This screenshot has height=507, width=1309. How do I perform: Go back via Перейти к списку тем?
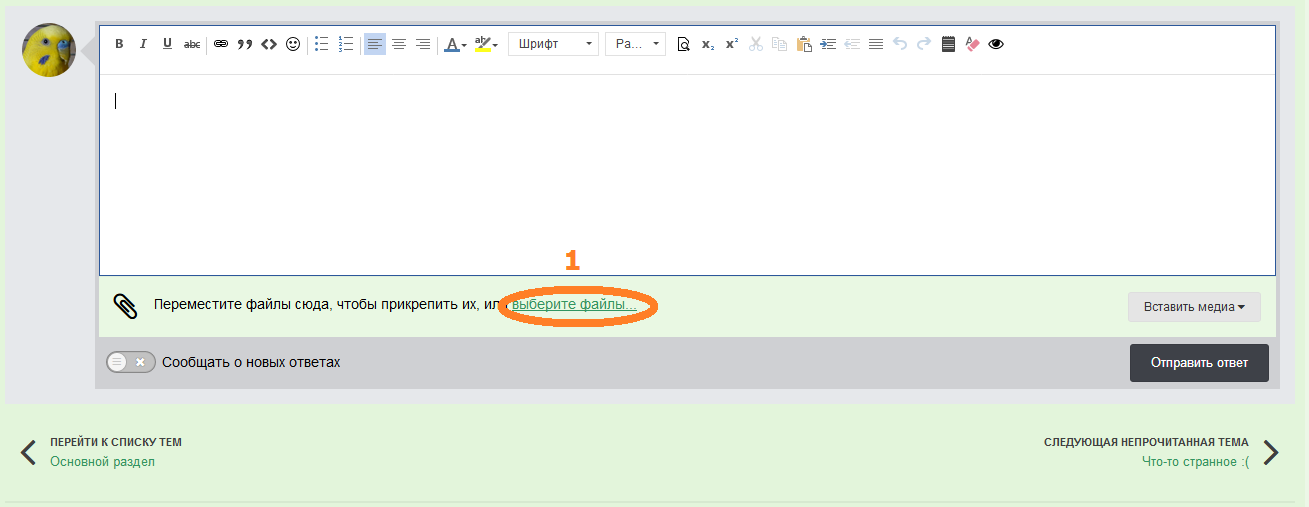tap(116, 442)
